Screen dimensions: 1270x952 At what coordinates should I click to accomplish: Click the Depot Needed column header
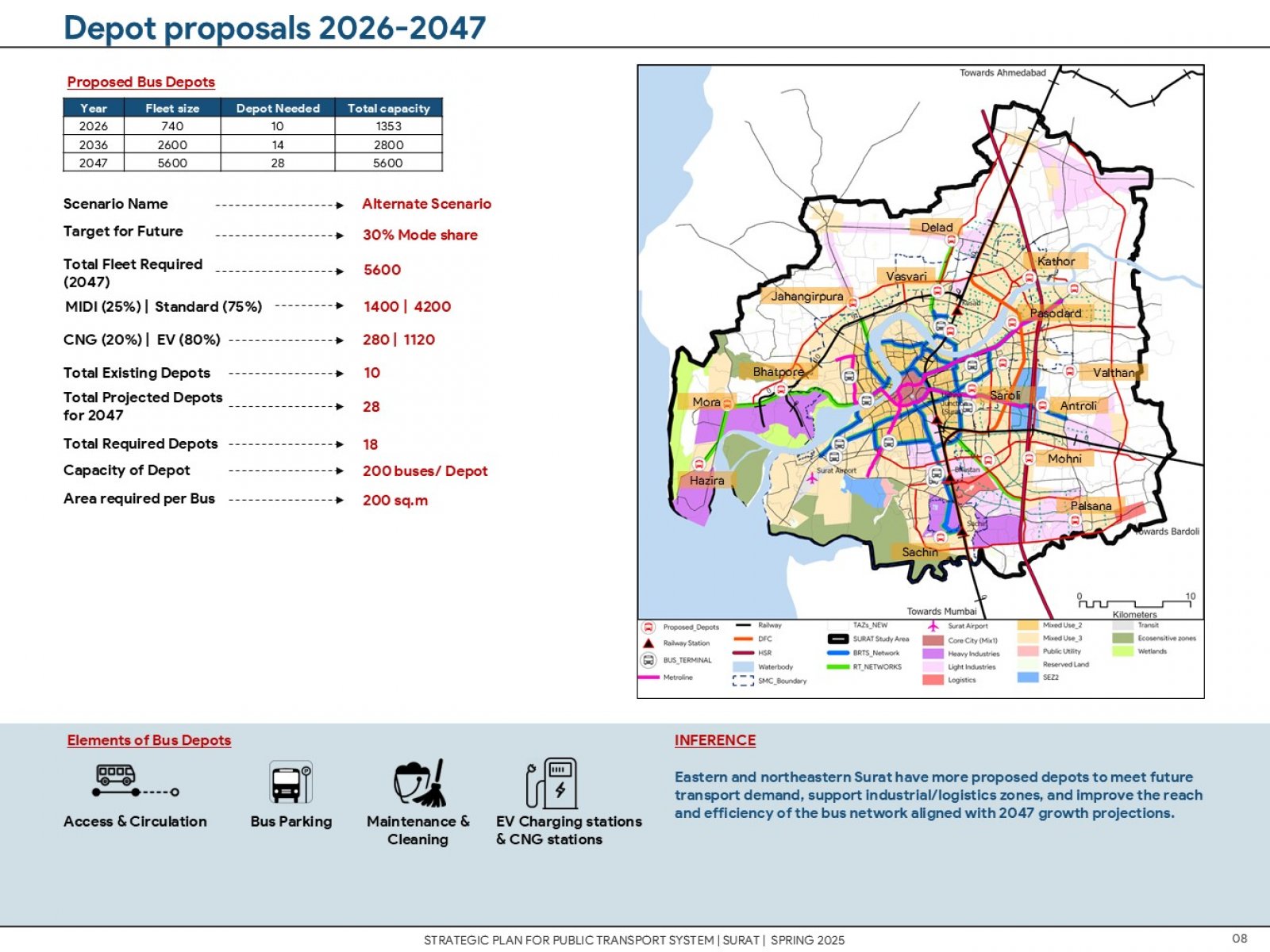(x=278, y=108)
